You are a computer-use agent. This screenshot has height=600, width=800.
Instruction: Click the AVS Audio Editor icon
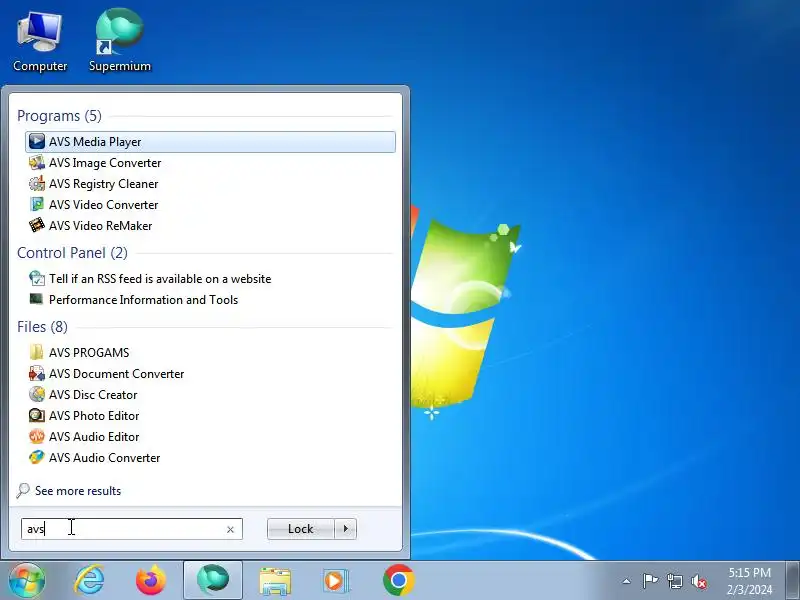[x=37, y=436]
